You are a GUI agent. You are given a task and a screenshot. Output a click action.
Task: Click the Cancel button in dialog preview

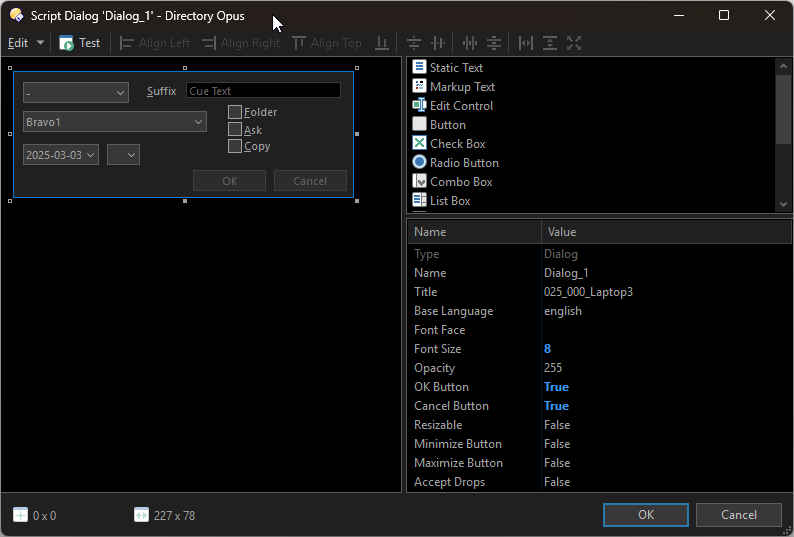(x=310, y=181)
